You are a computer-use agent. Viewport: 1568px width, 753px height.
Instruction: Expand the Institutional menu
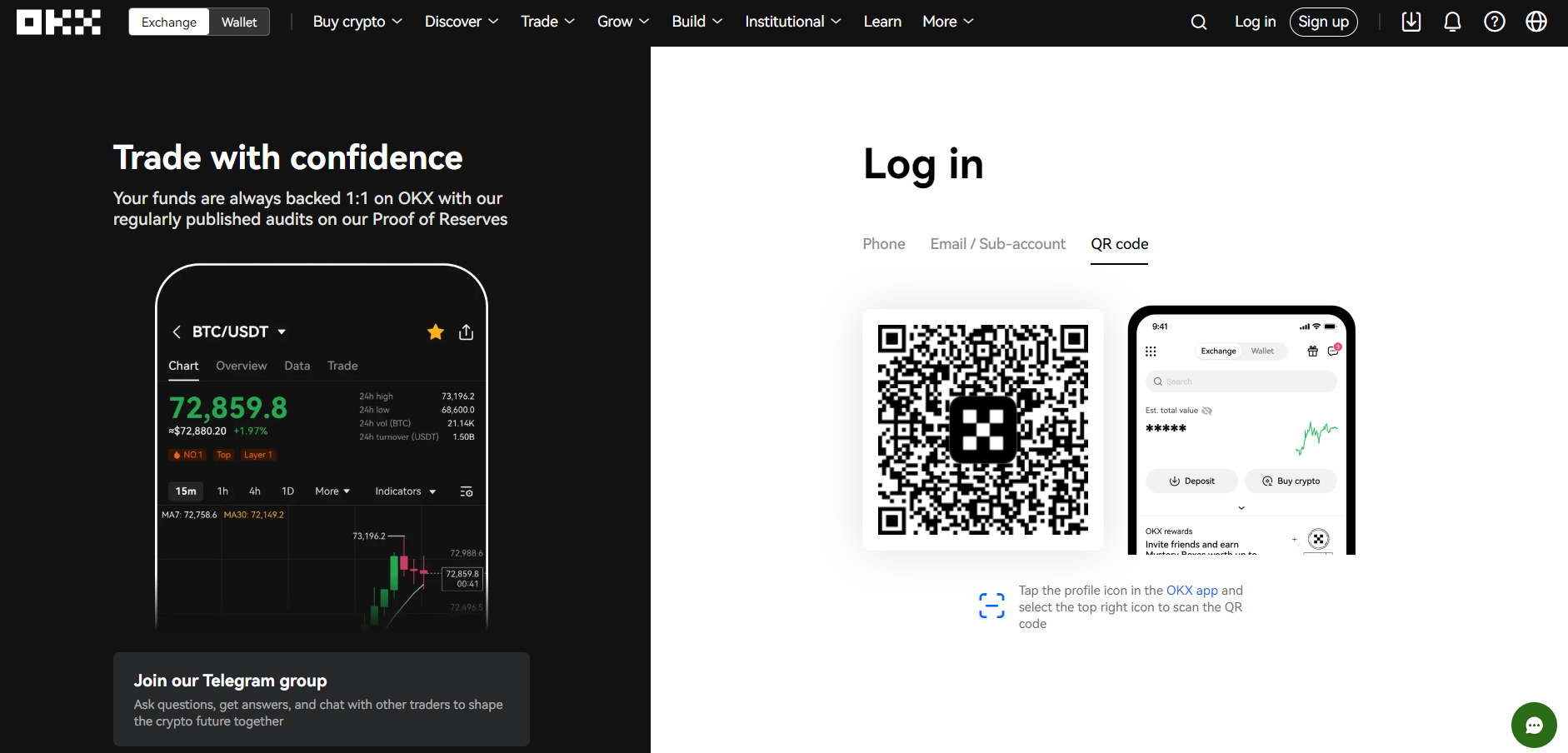click(793, 22)
